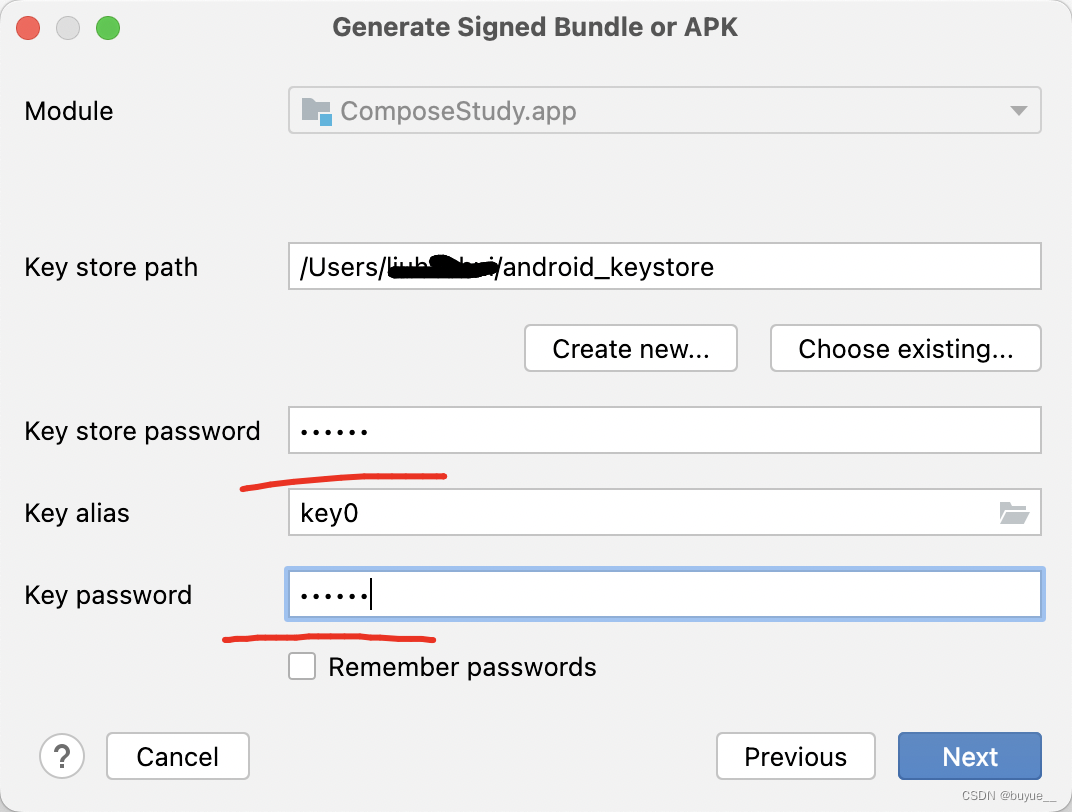This screenshot has width=1072, height=812.
Task: Cancel the Generate Signed Bundle dialog
Action: (177, 757)
